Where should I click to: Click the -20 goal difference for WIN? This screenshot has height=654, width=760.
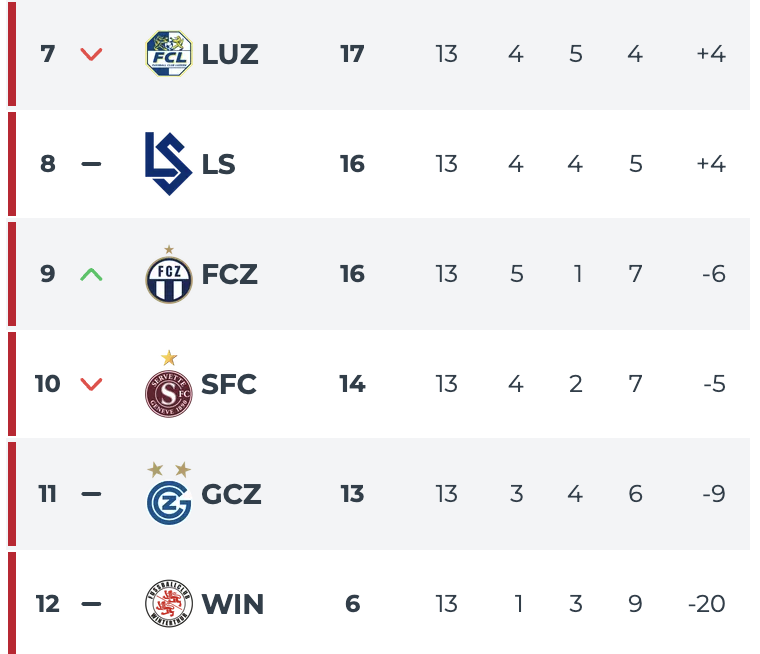point(706,604)
